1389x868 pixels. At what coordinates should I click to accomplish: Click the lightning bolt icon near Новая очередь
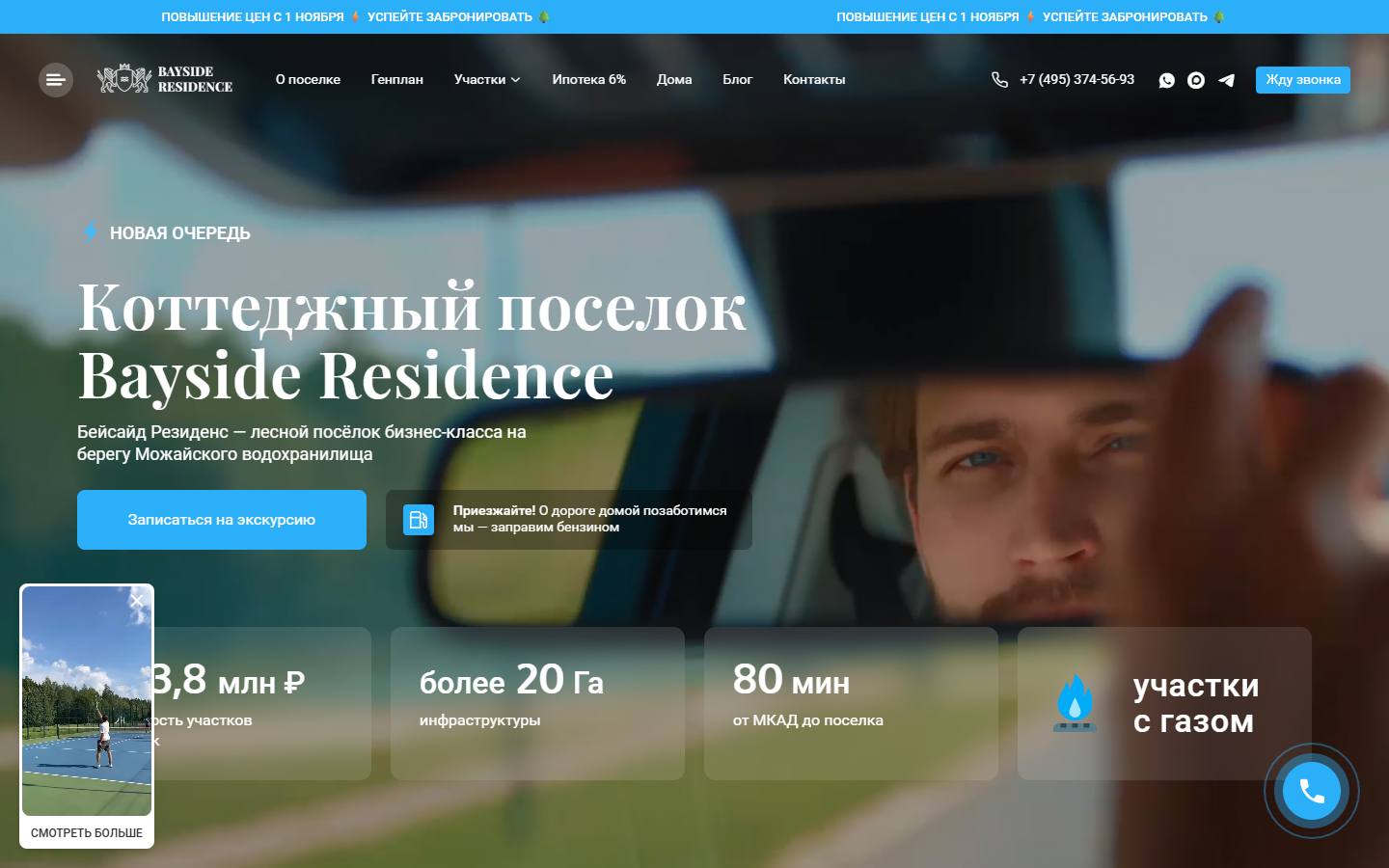90,231
